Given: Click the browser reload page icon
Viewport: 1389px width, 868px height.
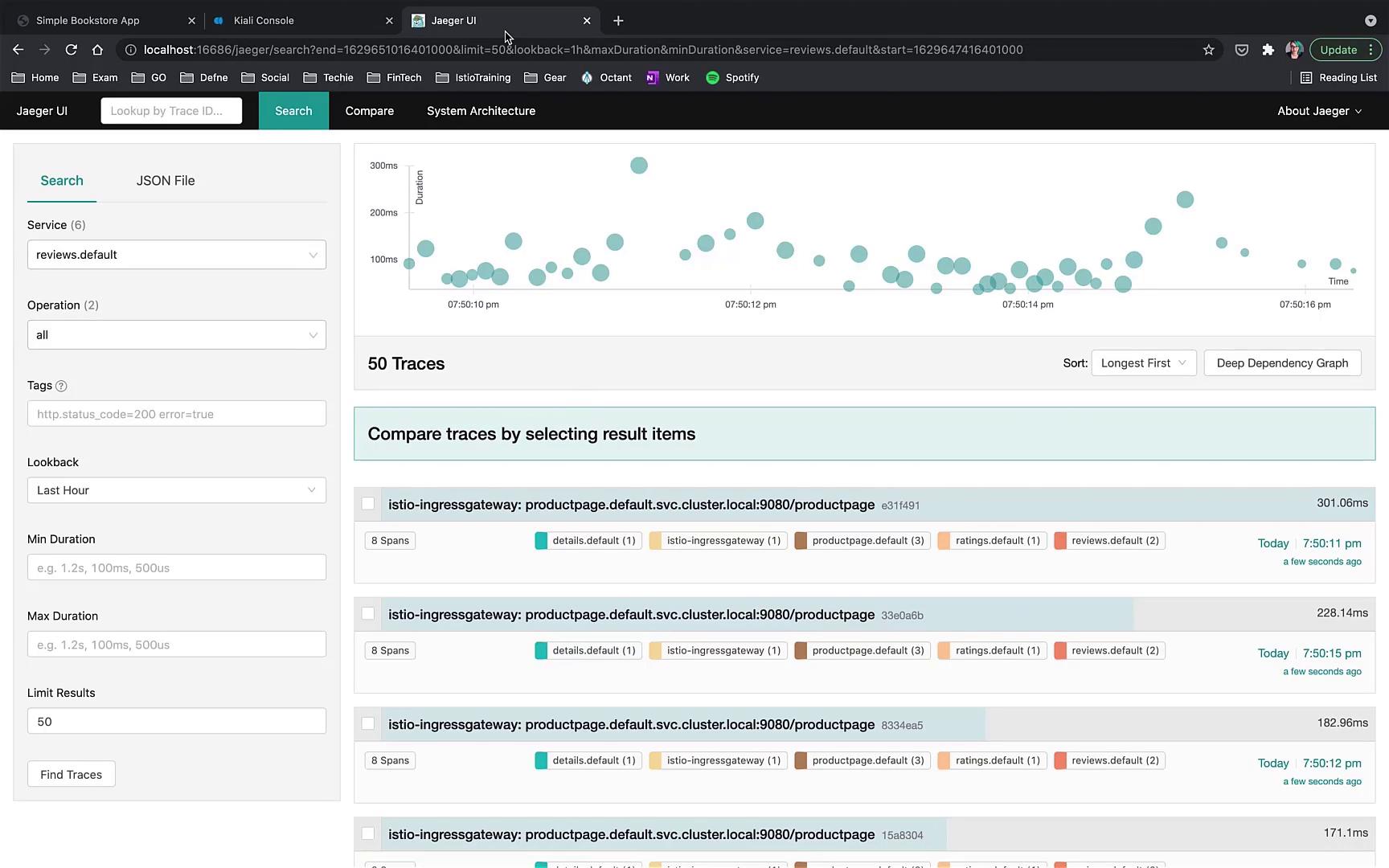Looking at the screenshot, I should click(x=71, y=50).
